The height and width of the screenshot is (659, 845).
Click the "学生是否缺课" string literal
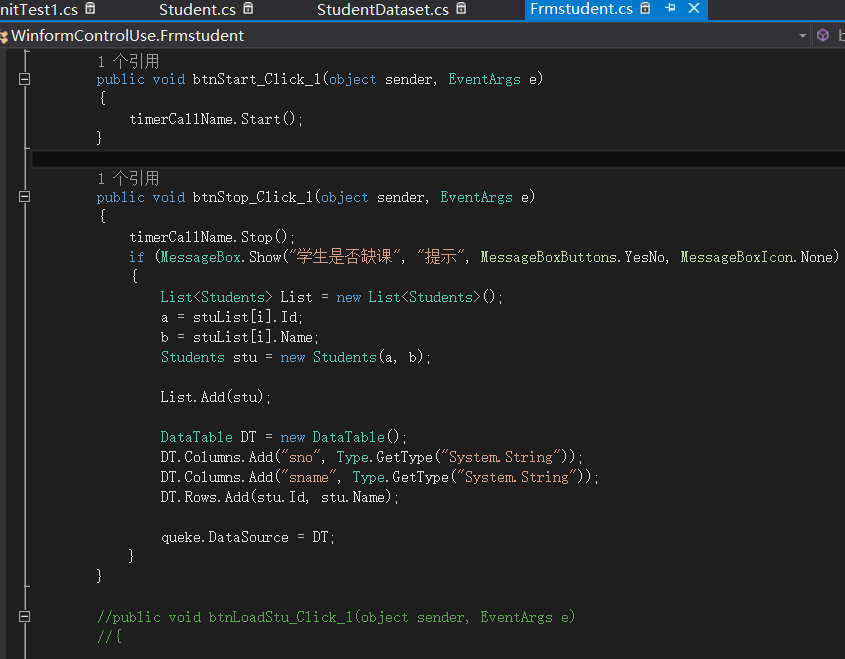click(345, 256)
